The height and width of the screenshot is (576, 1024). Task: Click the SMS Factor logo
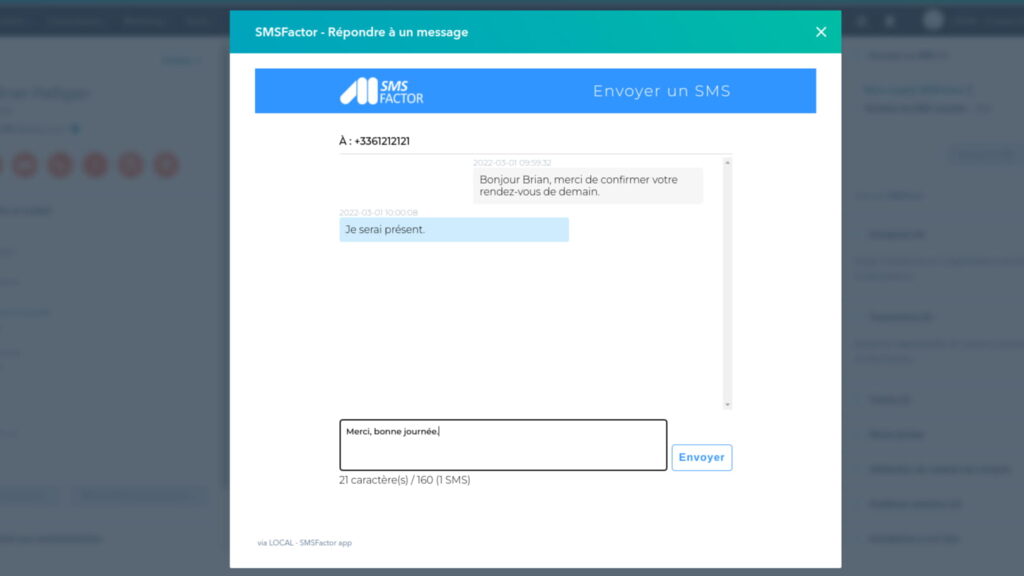click(x=381, y=91)
